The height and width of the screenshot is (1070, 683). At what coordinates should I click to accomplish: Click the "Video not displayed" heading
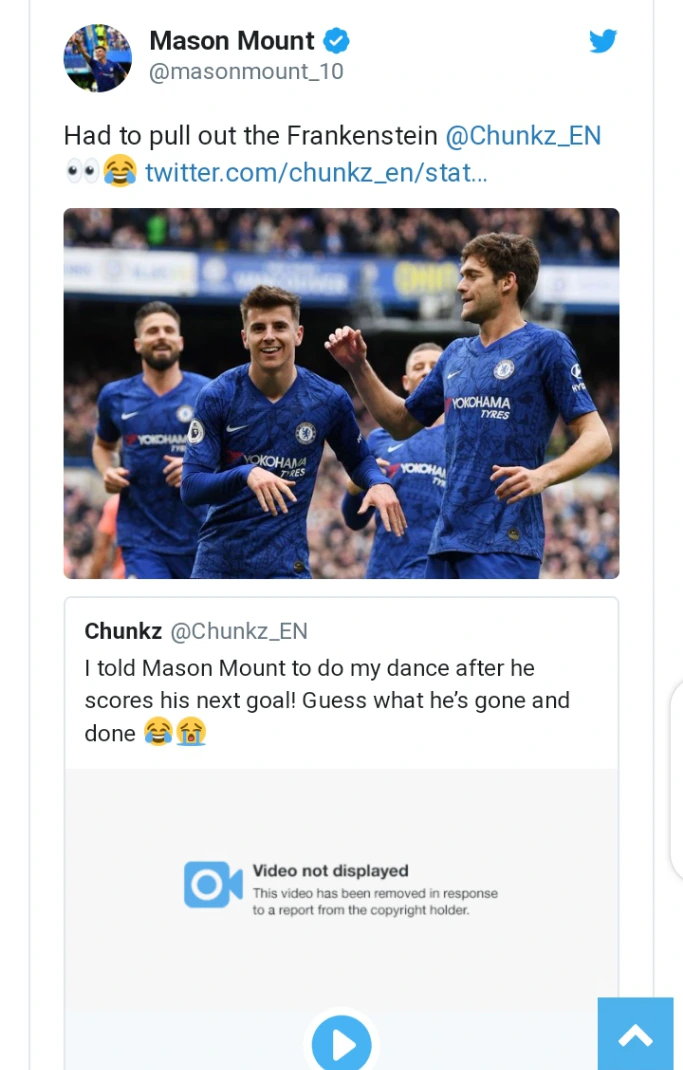point(330,871)
